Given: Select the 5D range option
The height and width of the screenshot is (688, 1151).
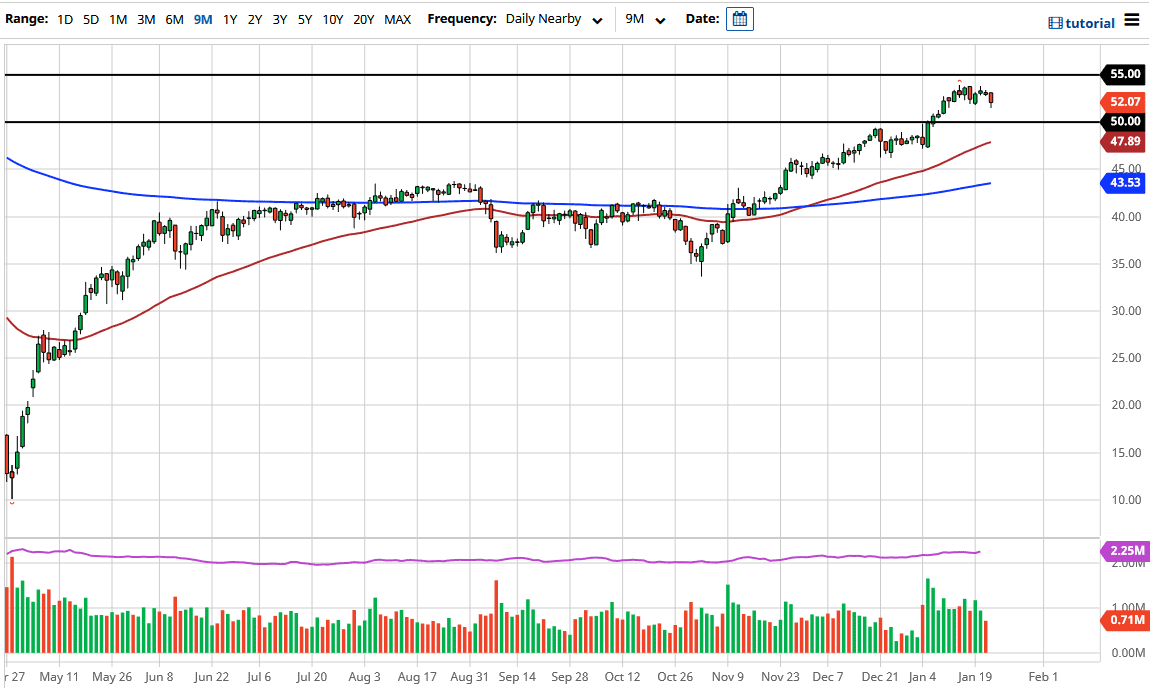Looking at the screenshot, I should (x=90, y=19).
